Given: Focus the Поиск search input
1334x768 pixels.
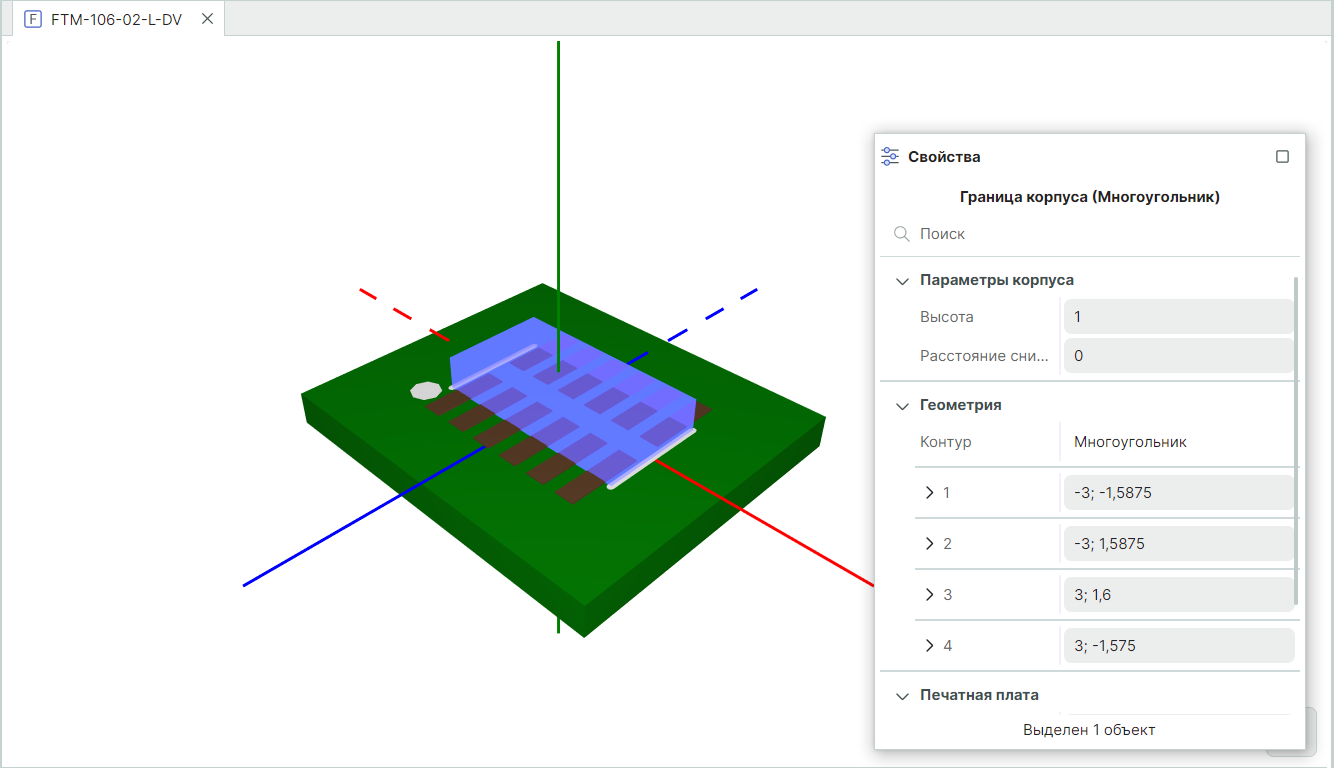Looking at the screenshot, I should click(x=1100, y=234).
